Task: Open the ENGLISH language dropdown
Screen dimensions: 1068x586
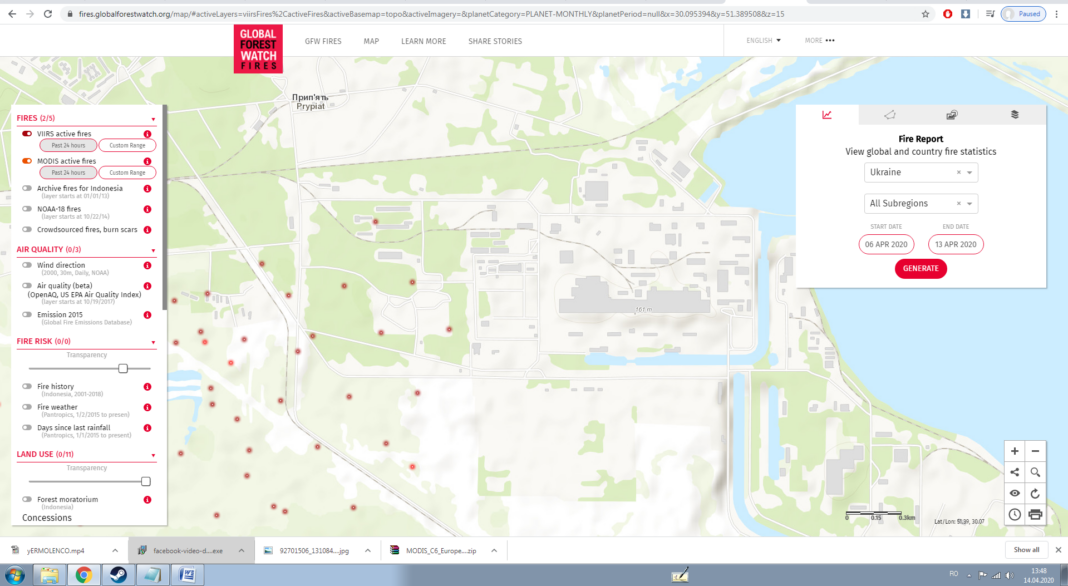Action: [x=763, y=40]
